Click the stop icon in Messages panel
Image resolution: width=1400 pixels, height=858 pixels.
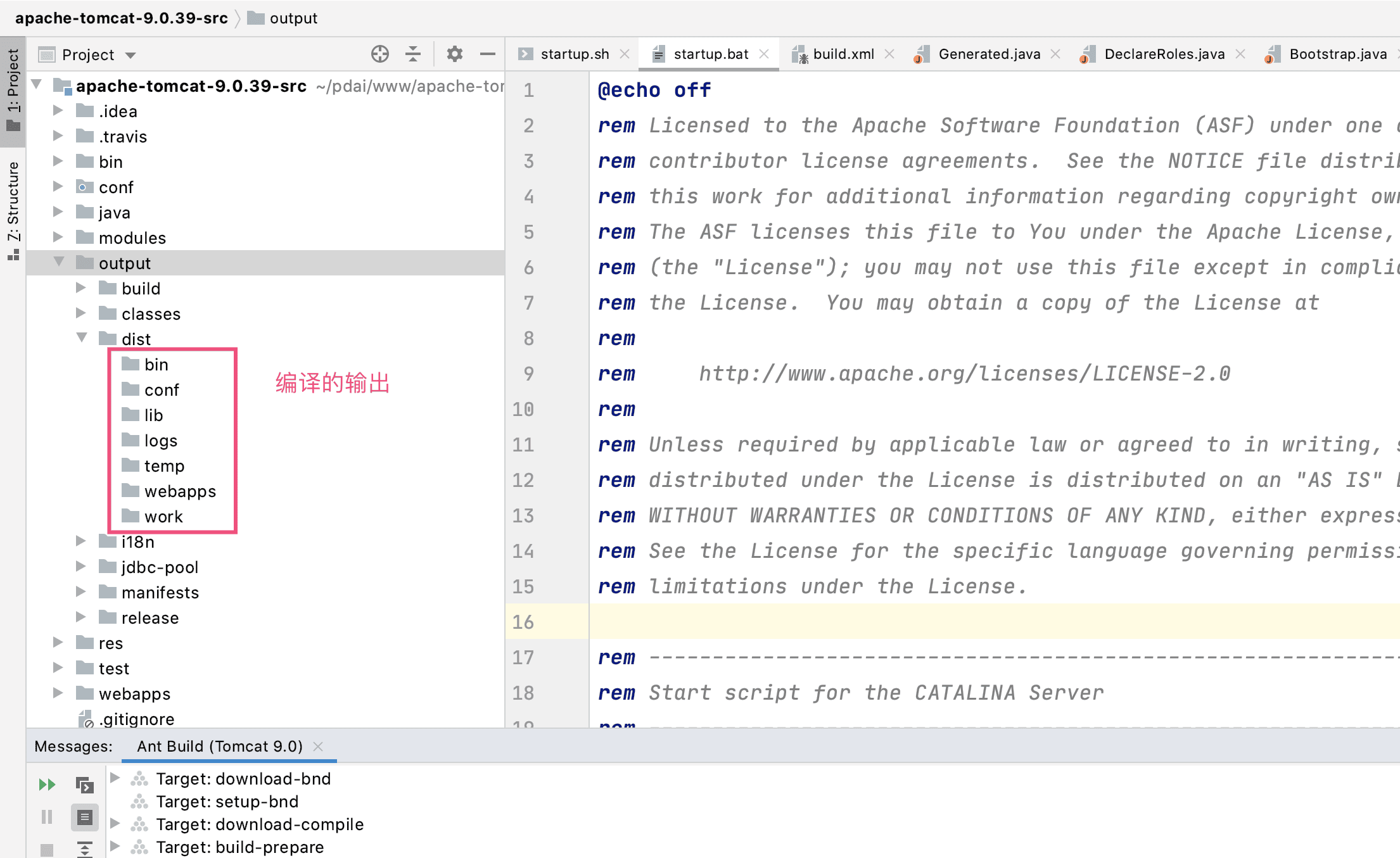coord(47,849)
